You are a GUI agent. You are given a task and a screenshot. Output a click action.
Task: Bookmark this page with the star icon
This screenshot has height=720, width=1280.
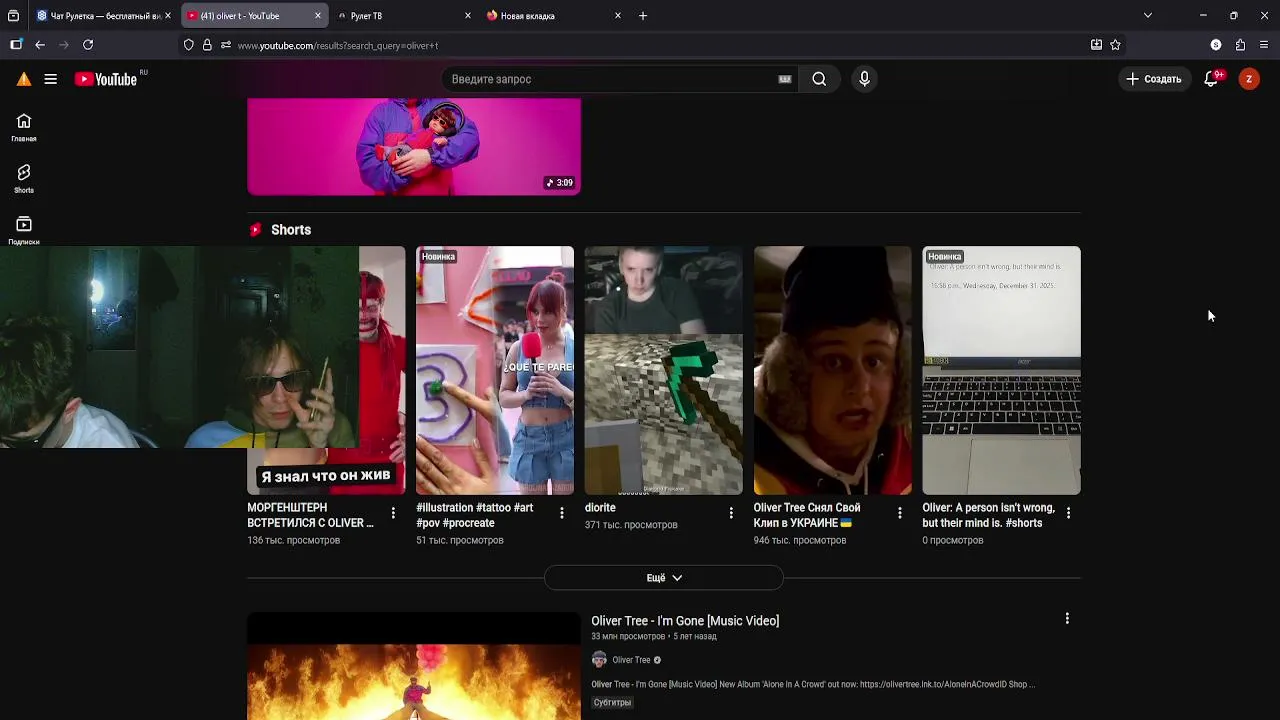click(x=1115, y=45)
